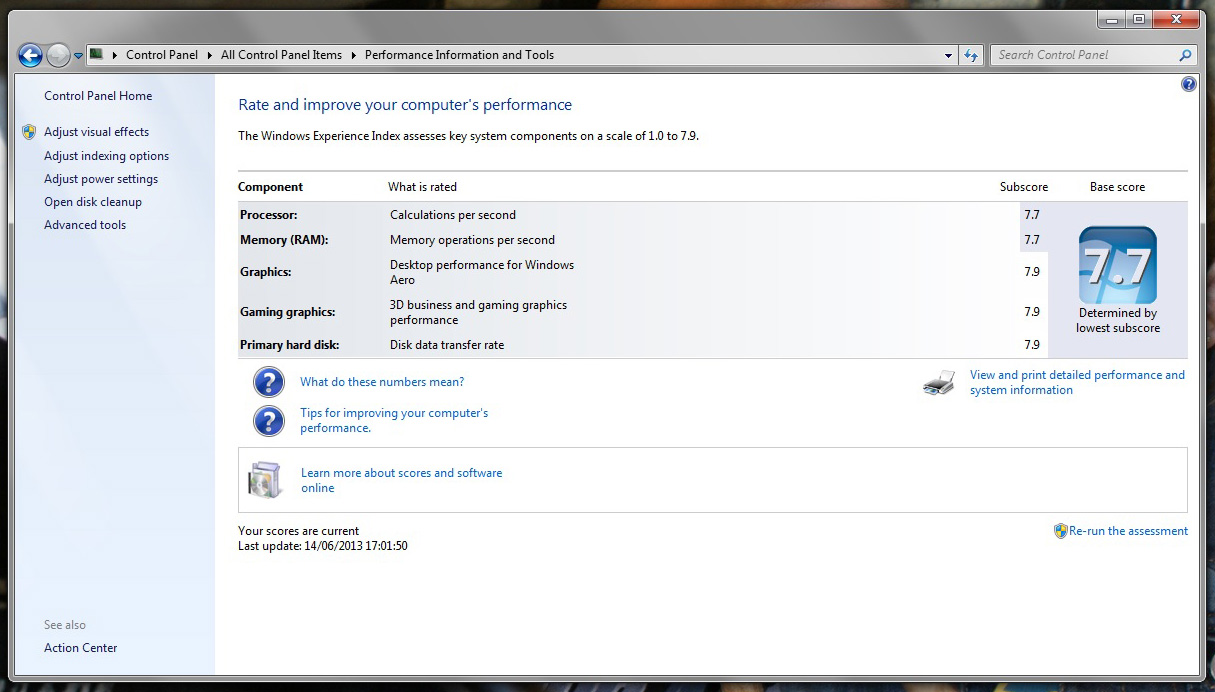Open the recent pages dropdown arrow
The height and width of the screenshot is (692, 1215).
point(78,56)
